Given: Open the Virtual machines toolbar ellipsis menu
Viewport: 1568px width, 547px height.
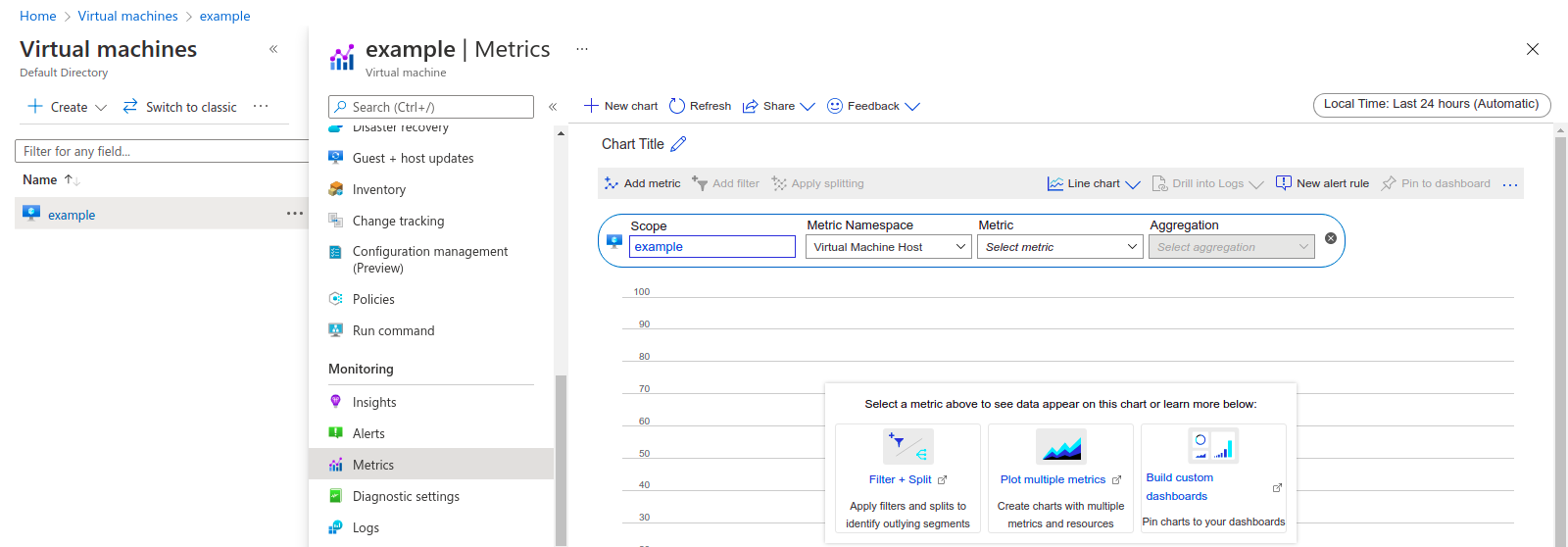Looking at the screenshot, I should [x=261, y=107].
